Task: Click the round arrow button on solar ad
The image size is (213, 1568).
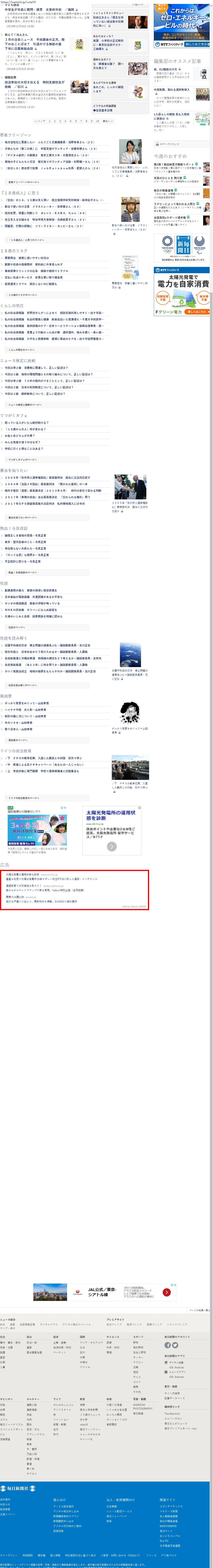Action: 112,847
